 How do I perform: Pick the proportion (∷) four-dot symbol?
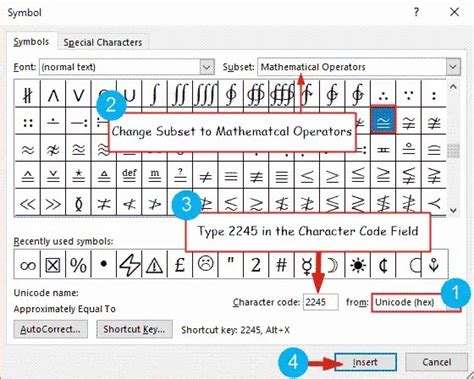[x=28, y=121]
